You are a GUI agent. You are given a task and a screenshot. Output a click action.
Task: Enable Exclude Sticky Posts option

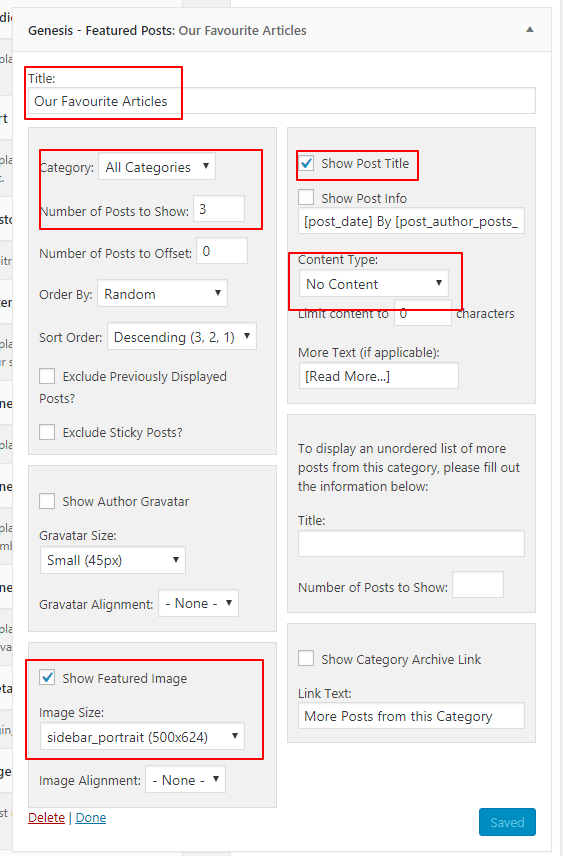coord(47,432)
